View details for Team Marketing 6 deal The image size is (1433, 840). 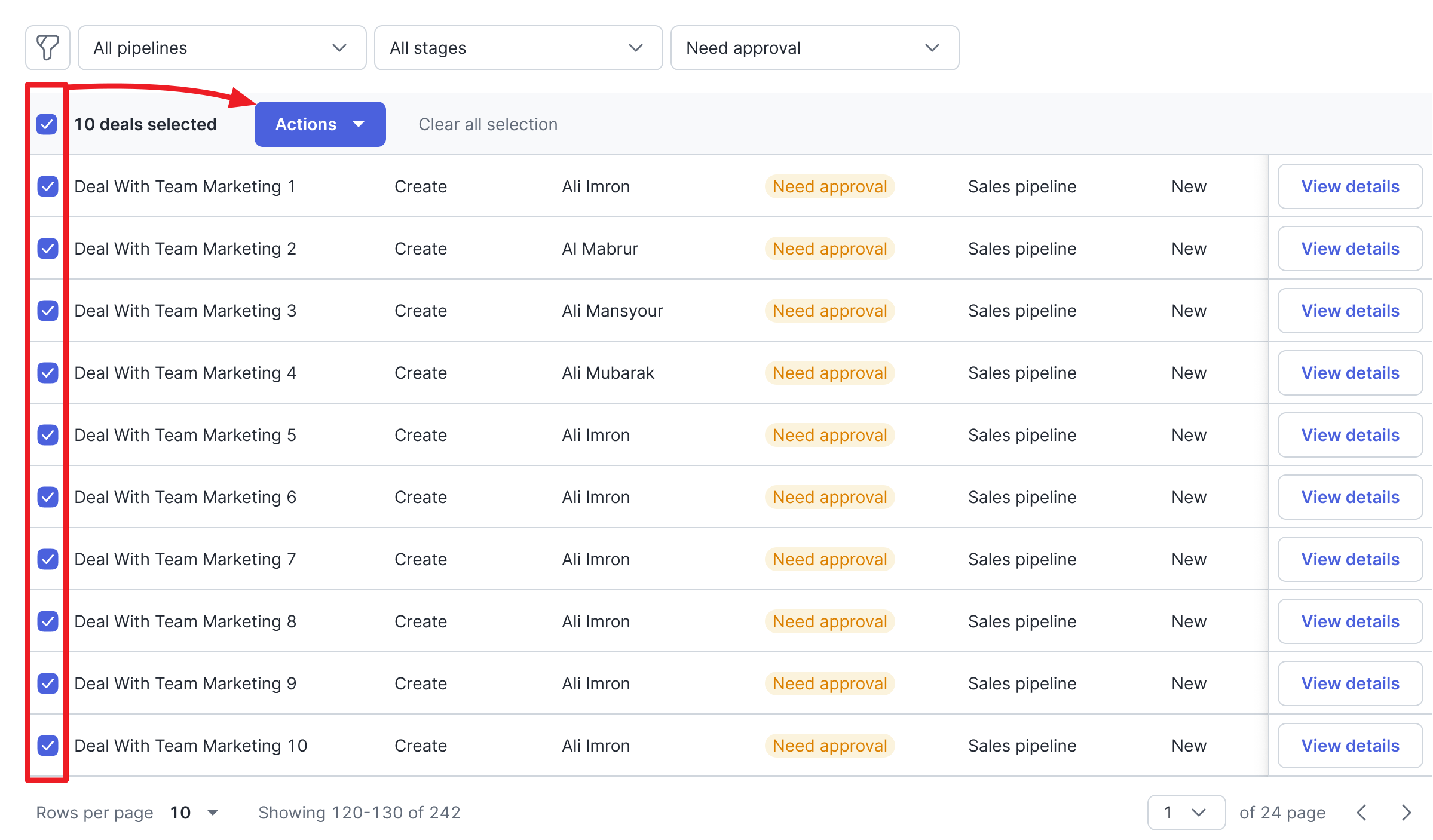tap(1350, 497)
